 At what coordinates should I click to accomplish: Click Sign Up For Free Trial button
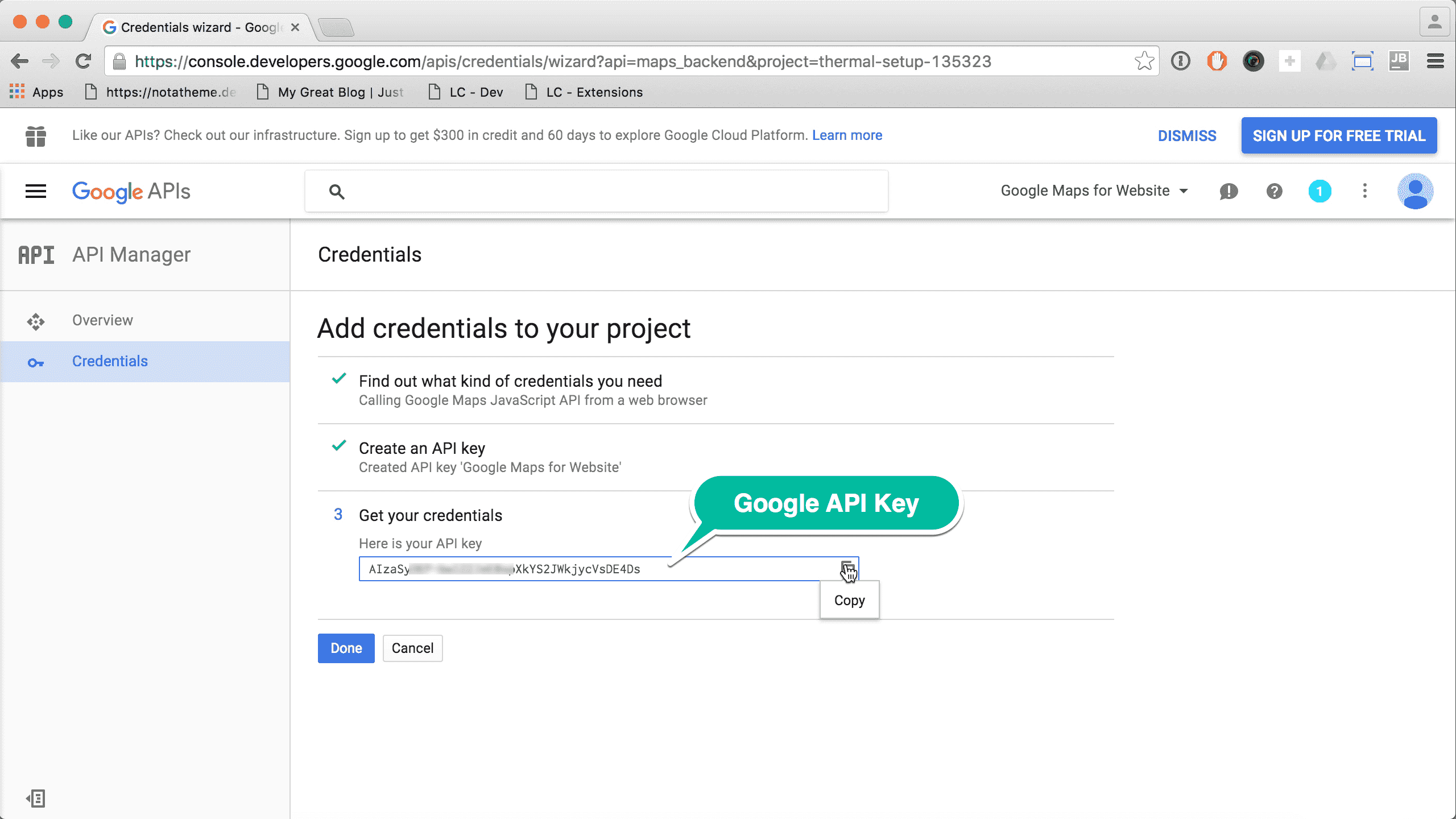click(x=1338, y=135)
